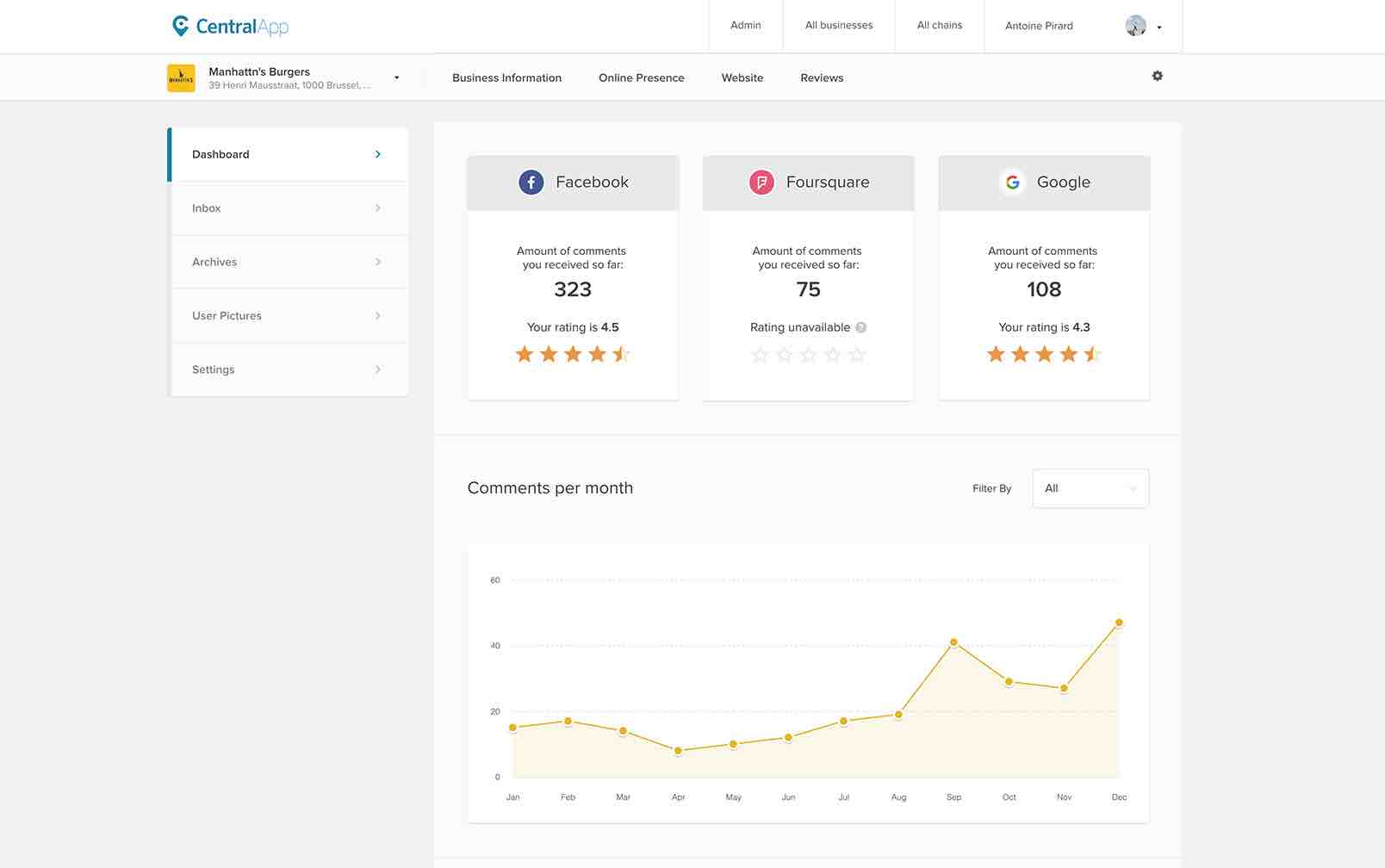This screenshot has height=868, width=1385.
Task: Open Archives in the sidebar
Action: click(x=289, y=262)
